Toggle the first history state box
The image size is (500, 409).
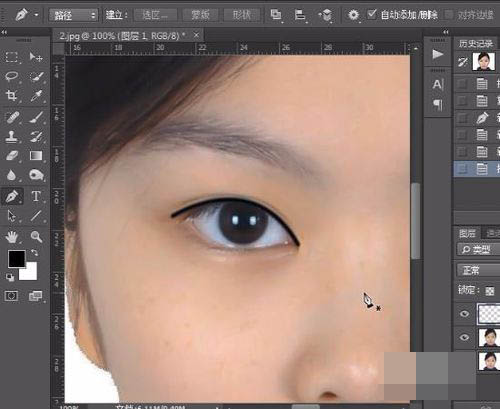(462, 83)
